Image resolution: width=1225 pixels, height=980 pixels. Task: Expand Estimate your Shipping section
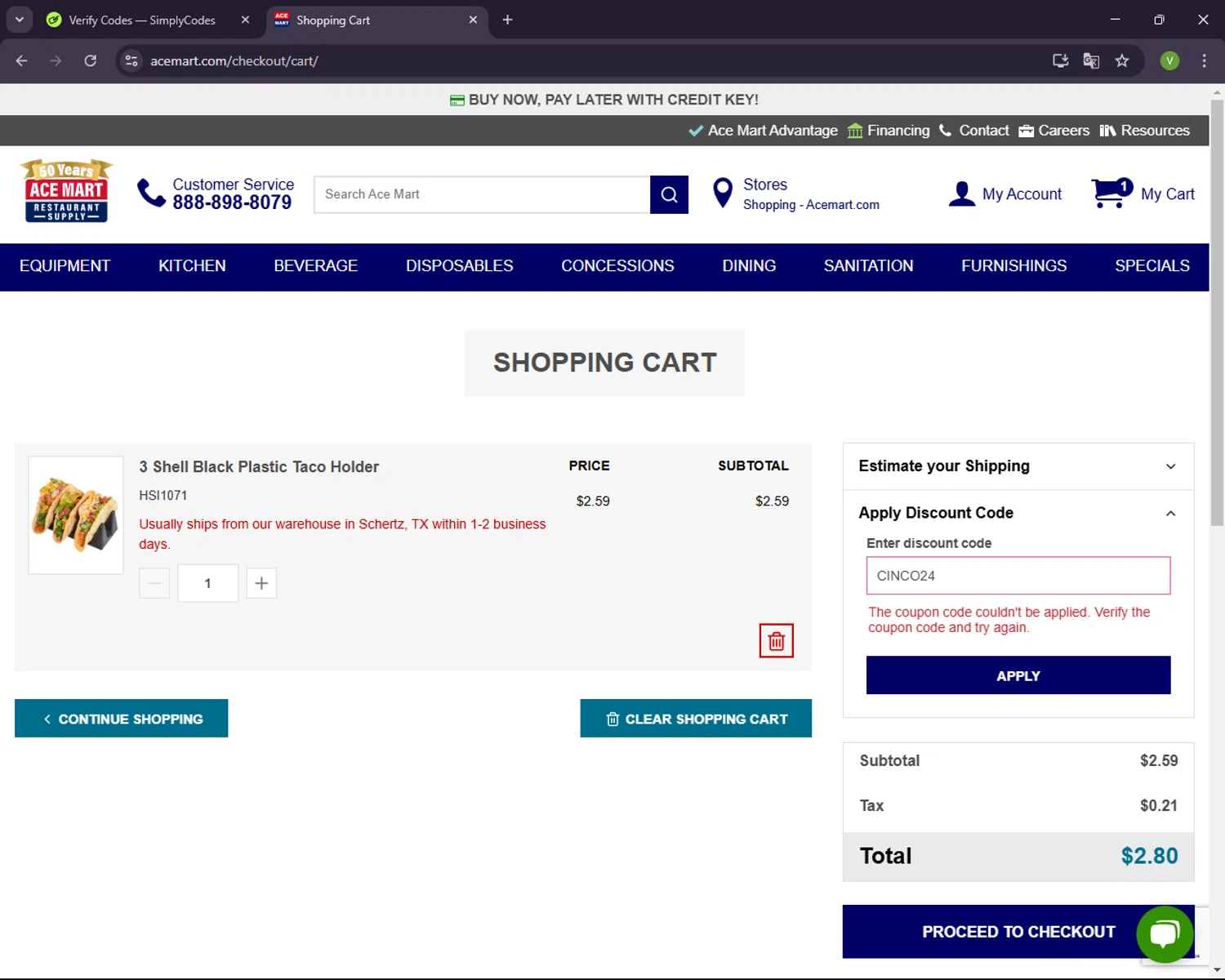tap(1018, 466)
